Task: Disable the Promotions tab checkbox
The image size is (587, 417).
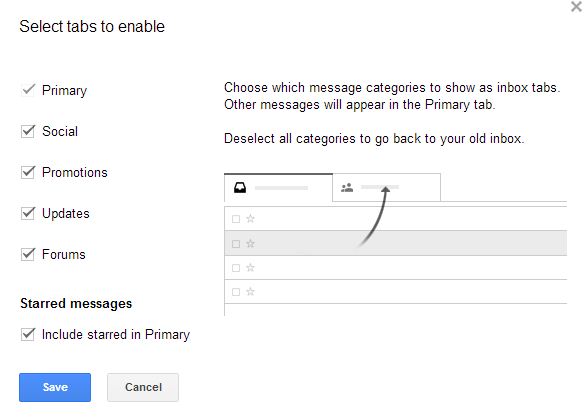Action: coord(28,172)
